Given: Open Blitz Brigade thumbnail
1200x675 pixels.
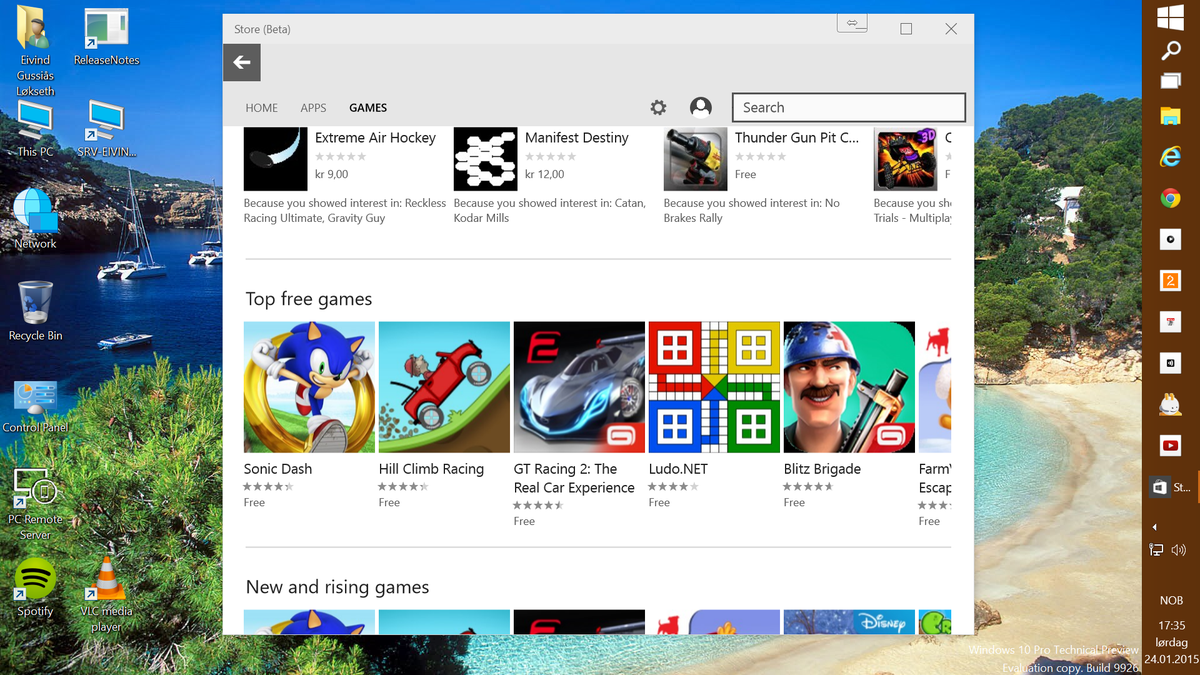Looking at the screenshot, I should 849,387.
